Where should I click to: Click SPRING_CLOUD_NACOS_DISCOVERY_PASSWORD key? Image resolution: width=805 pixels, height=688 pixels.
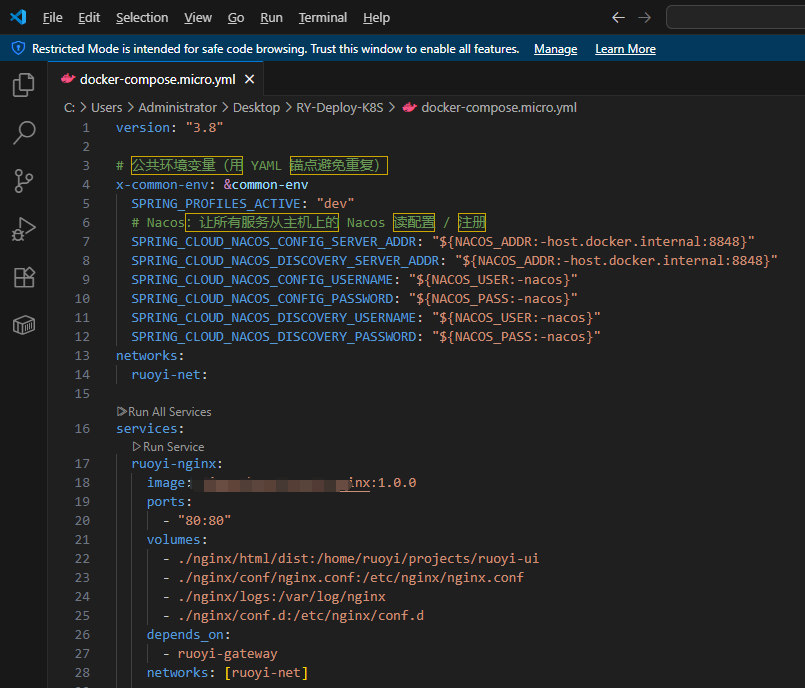coord(274,336)
